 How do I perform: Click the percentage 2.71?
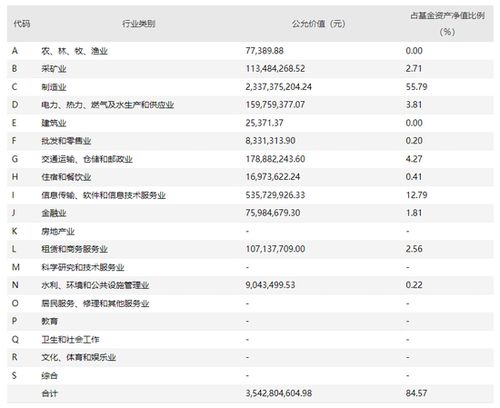pos(414,69)
